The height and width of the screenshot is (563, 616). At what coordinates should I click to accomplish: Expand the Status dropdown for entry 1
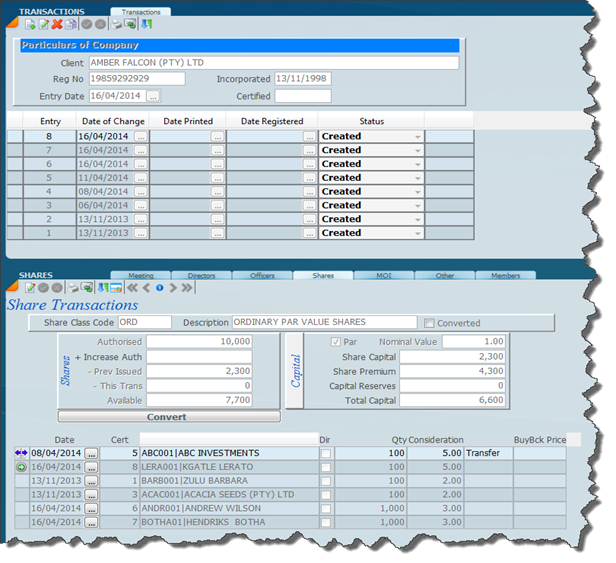(x=417, y=233)
